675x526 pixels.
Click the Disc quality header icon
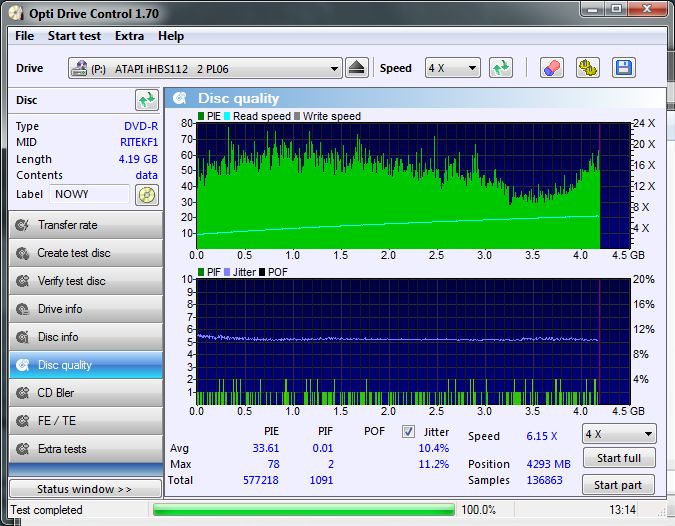point(180,98)
